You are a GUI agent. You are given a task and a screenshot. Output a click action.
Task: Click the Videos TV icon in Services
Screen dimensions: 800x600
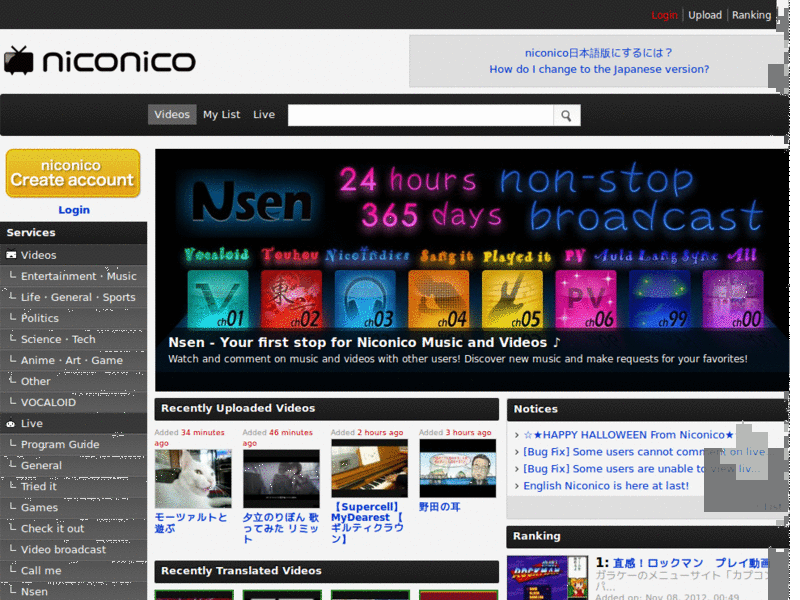tap(11, 255)
